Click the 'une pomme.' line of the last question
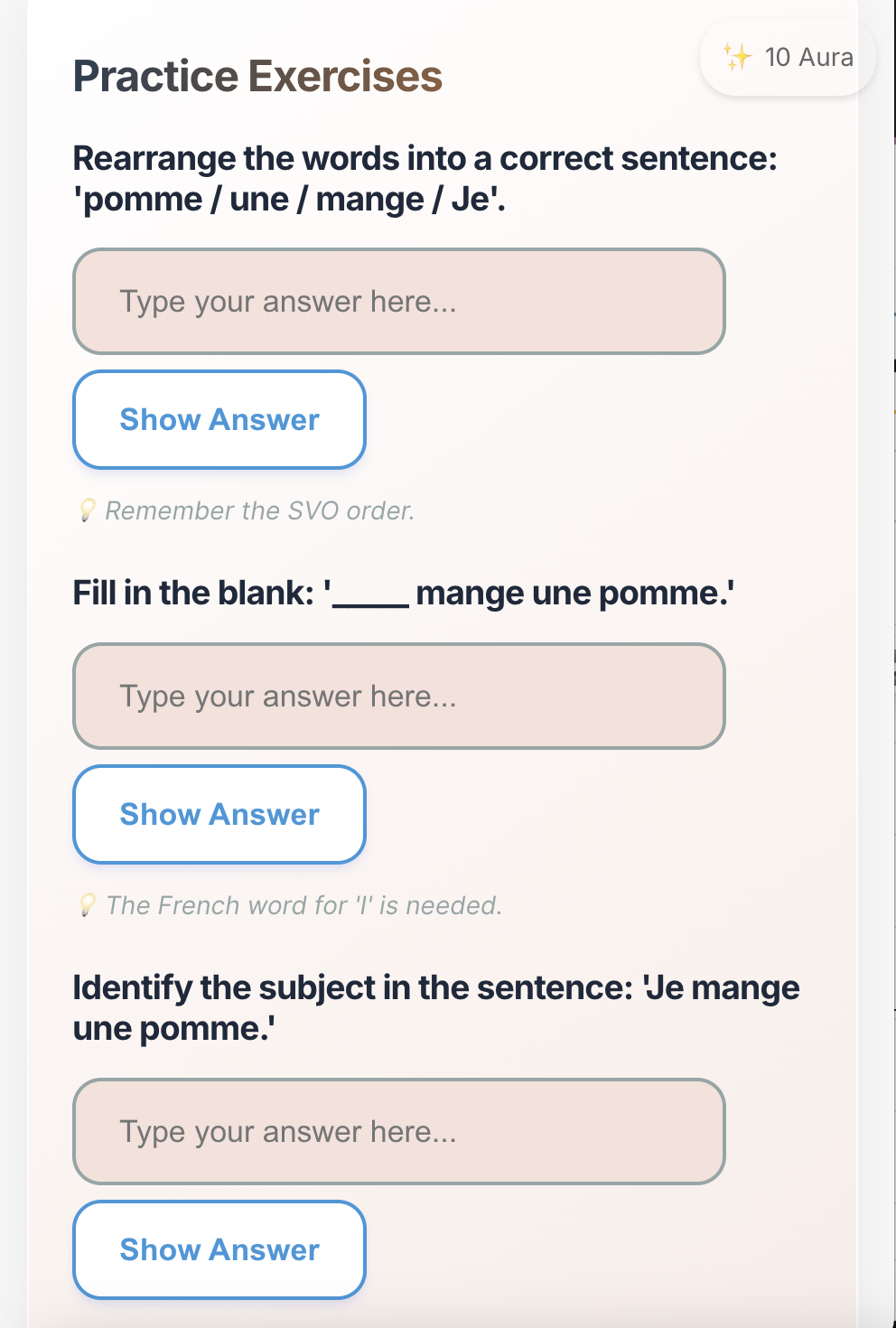Screen dimensions: 896x1328 point(173,1029)
